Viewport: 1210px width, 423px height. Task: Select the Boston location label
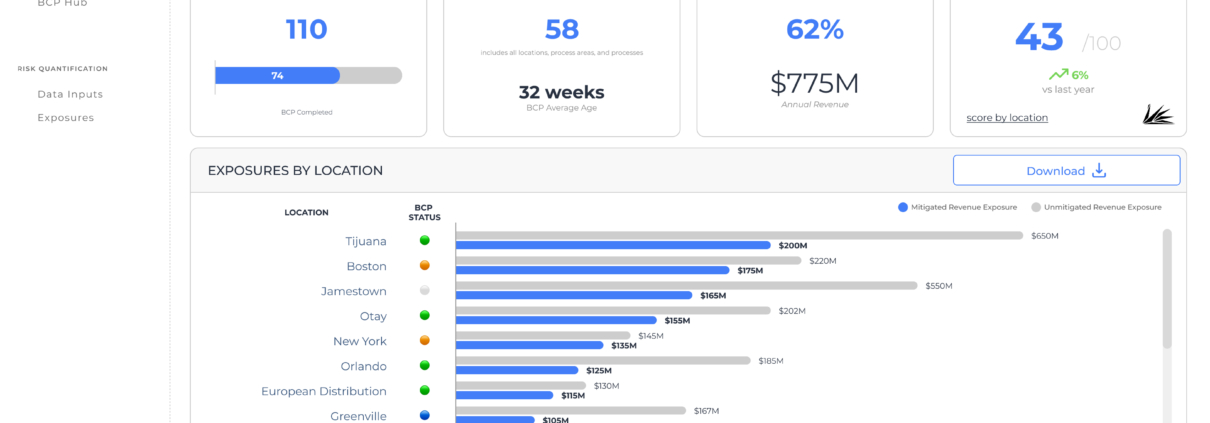[x=366, y=266]
